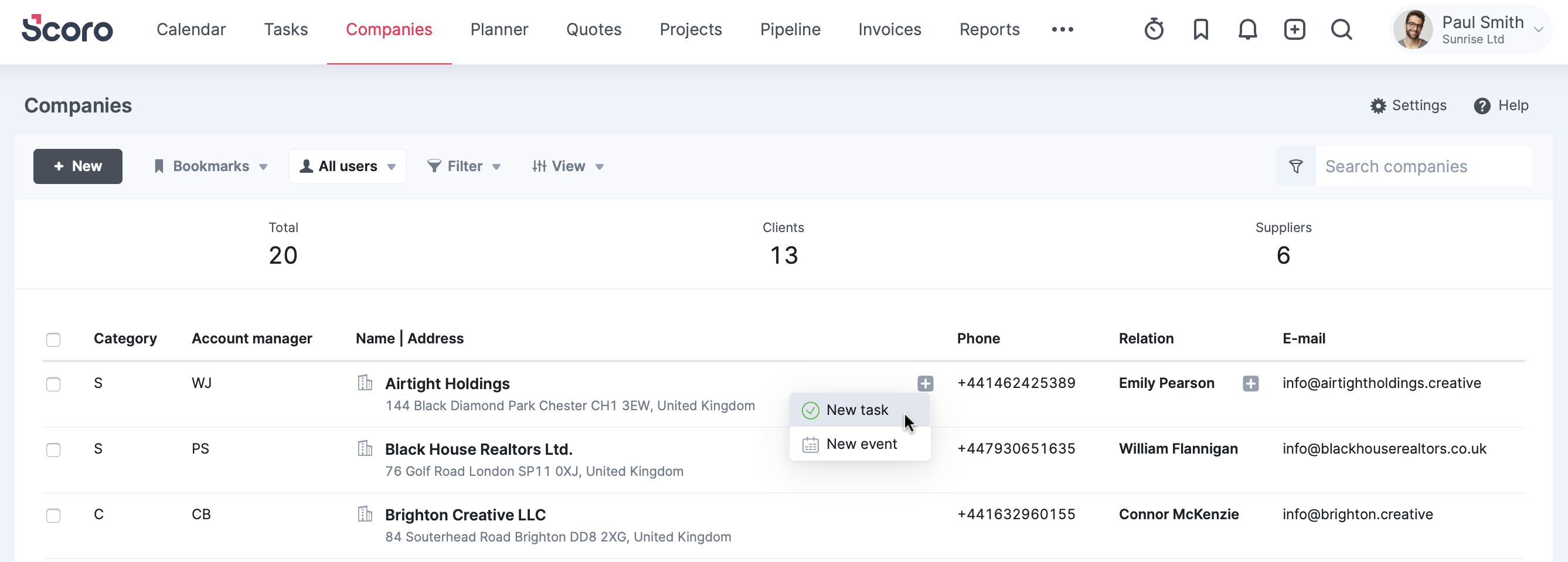Screen dimensions: 1568x562
Task: Click the calendar icon beside New event
Action: point(810,445)
